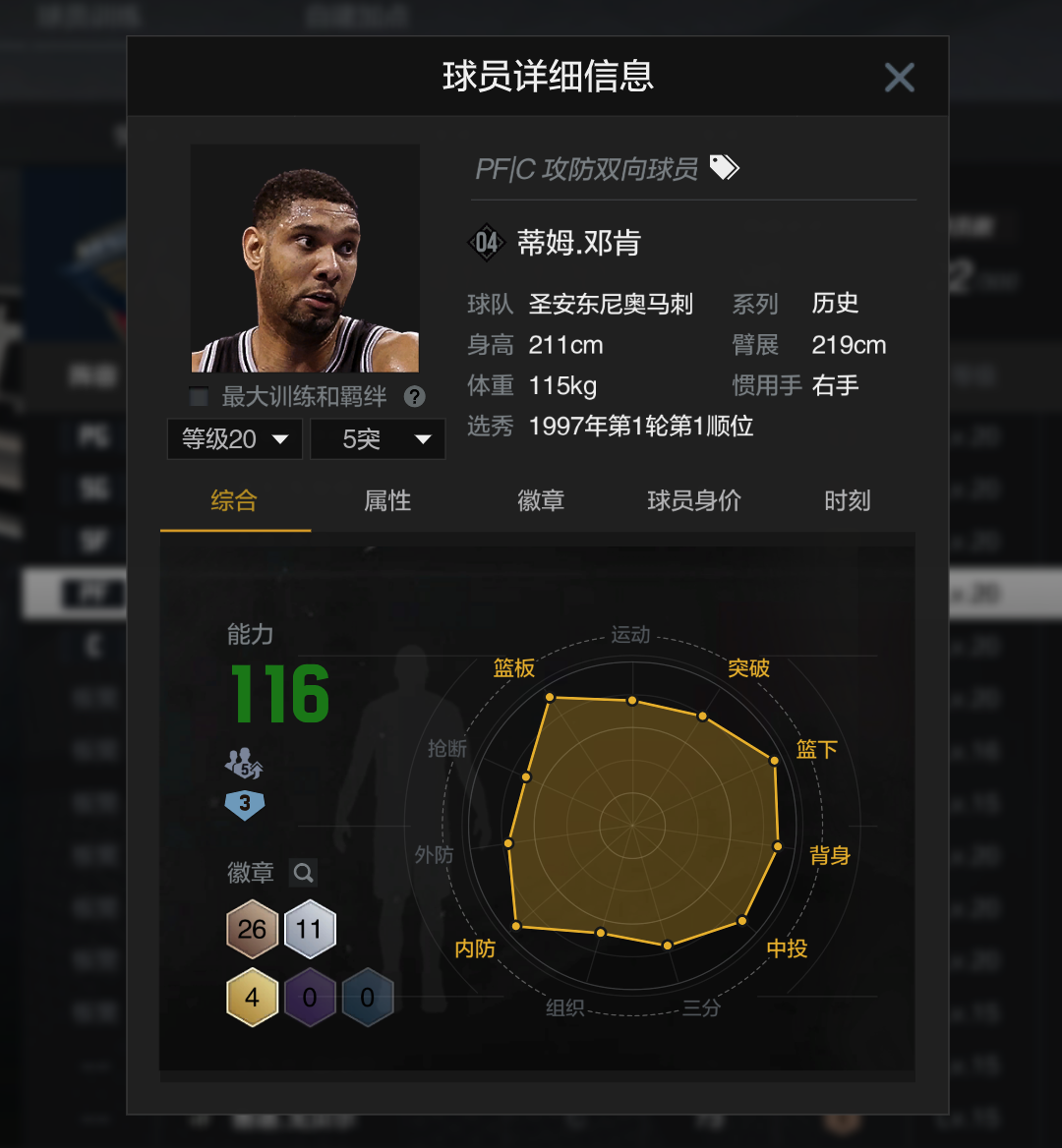Click the help question mark icon

click(x=415, y=397)
